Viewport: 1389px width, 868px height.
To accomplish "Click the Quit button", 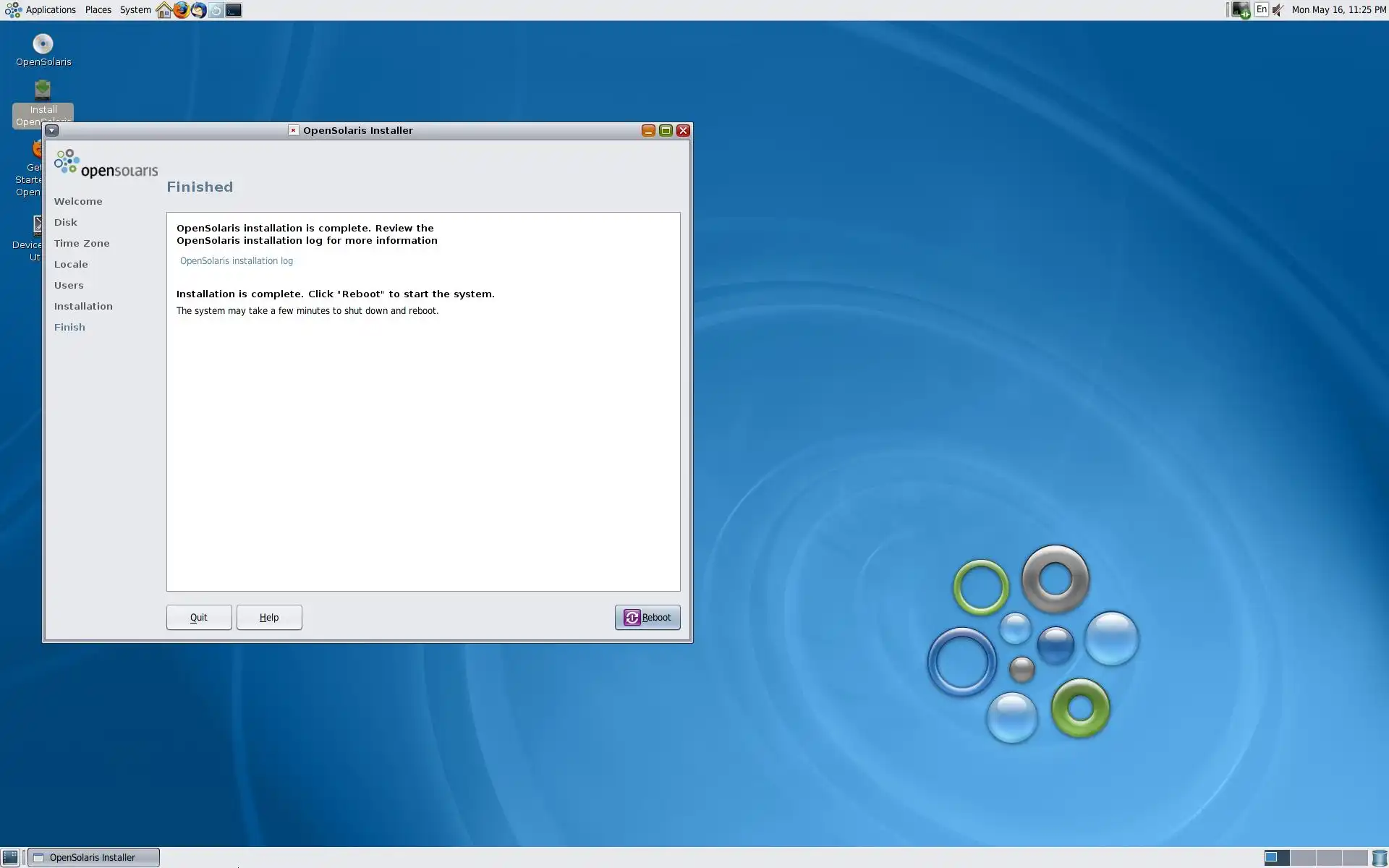I will click(x=199, y=617).
